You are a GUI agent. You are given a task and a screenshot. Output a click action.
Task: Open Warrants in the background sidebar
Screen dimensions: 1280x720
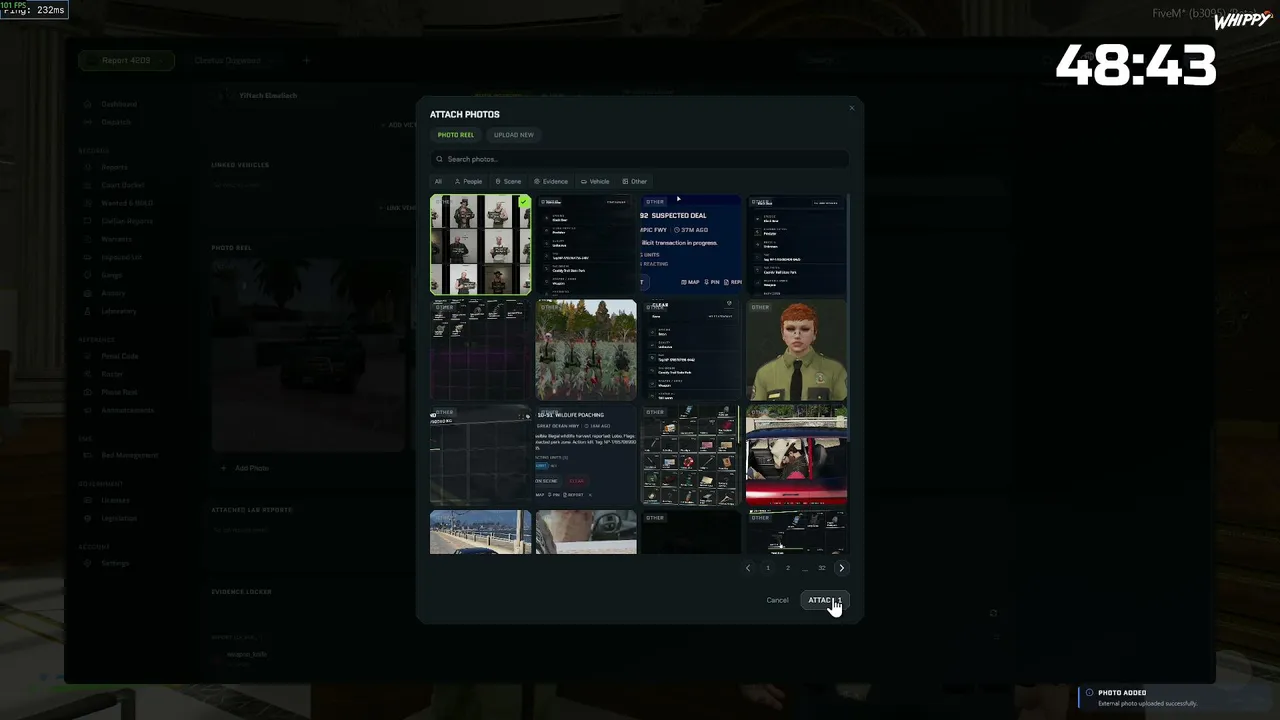click(117, 239)
